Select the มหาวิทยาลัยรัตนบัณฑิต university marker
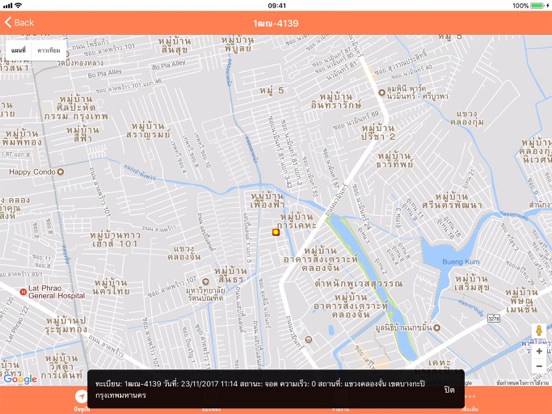This screenshot has height=414, width=552. [206, 282]
